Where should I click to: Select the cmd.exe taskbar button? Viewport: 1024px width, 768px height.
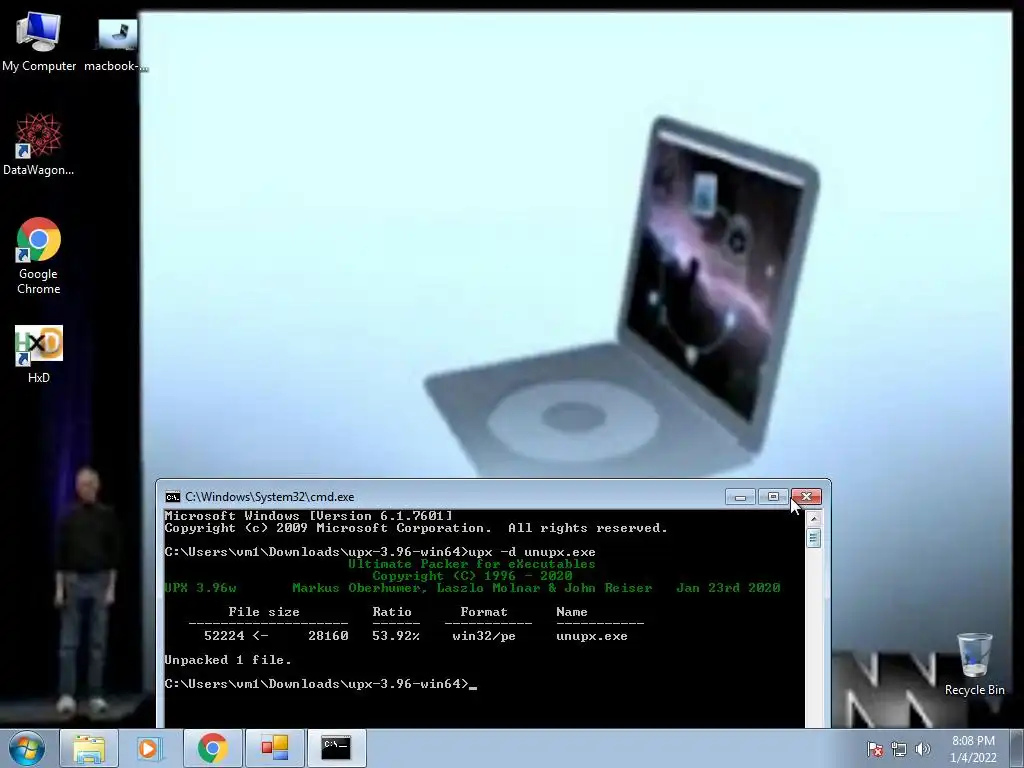(336, 748)
